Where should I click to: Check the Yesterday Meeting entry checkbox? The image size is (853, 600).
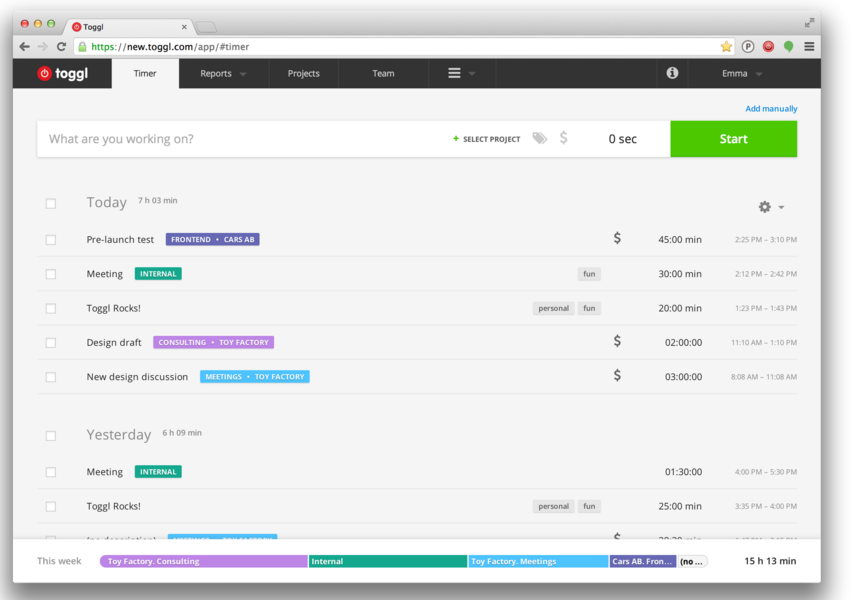coord(51,472)
